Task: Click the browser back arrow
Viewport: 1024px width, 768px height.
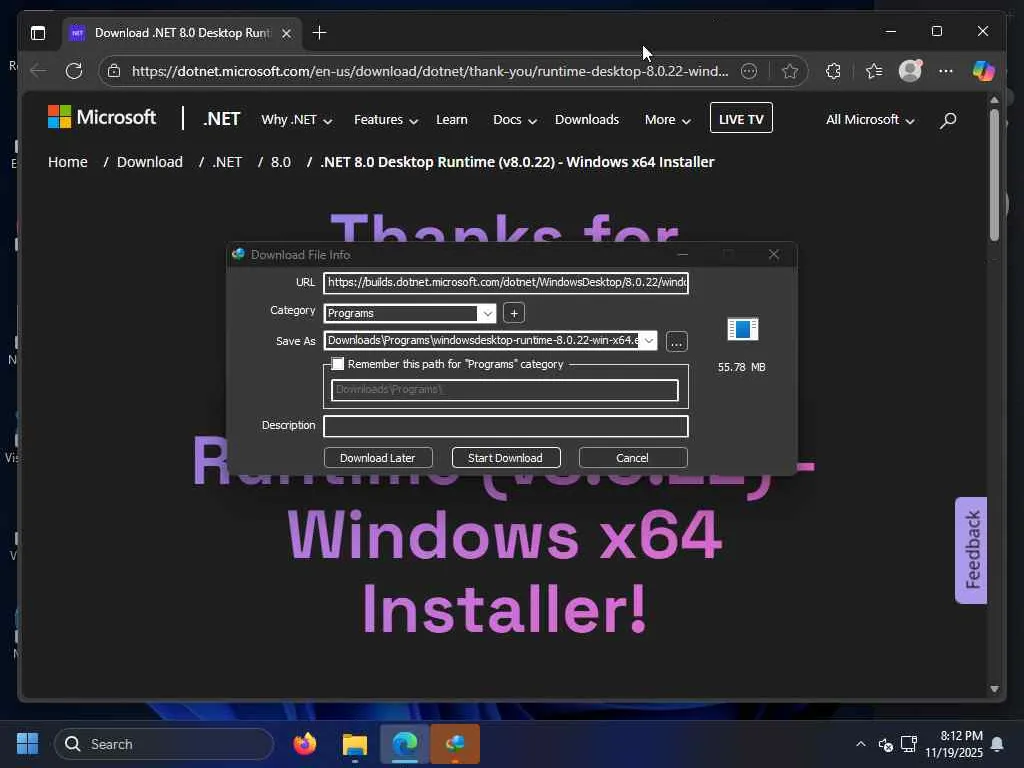Action: [x=39, y=71]
